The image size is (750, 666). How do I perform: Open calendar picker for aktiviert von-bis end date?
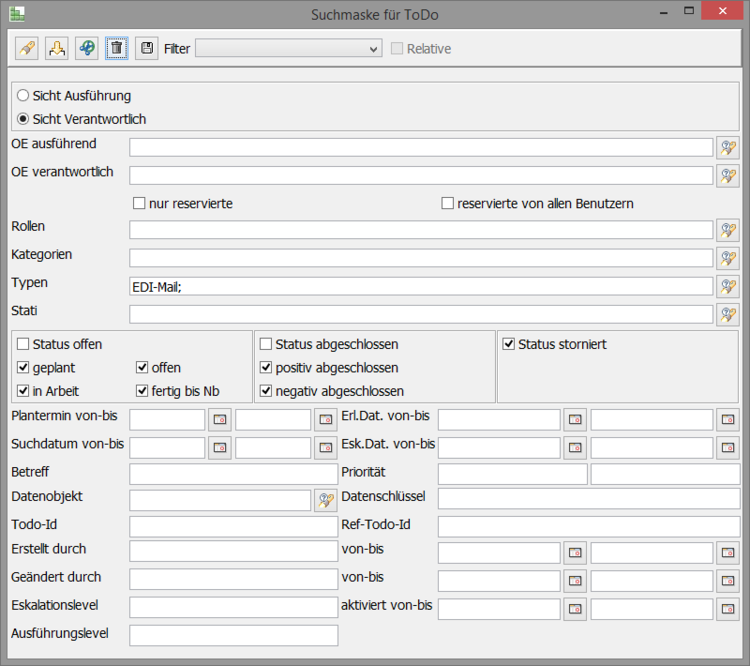727,609
